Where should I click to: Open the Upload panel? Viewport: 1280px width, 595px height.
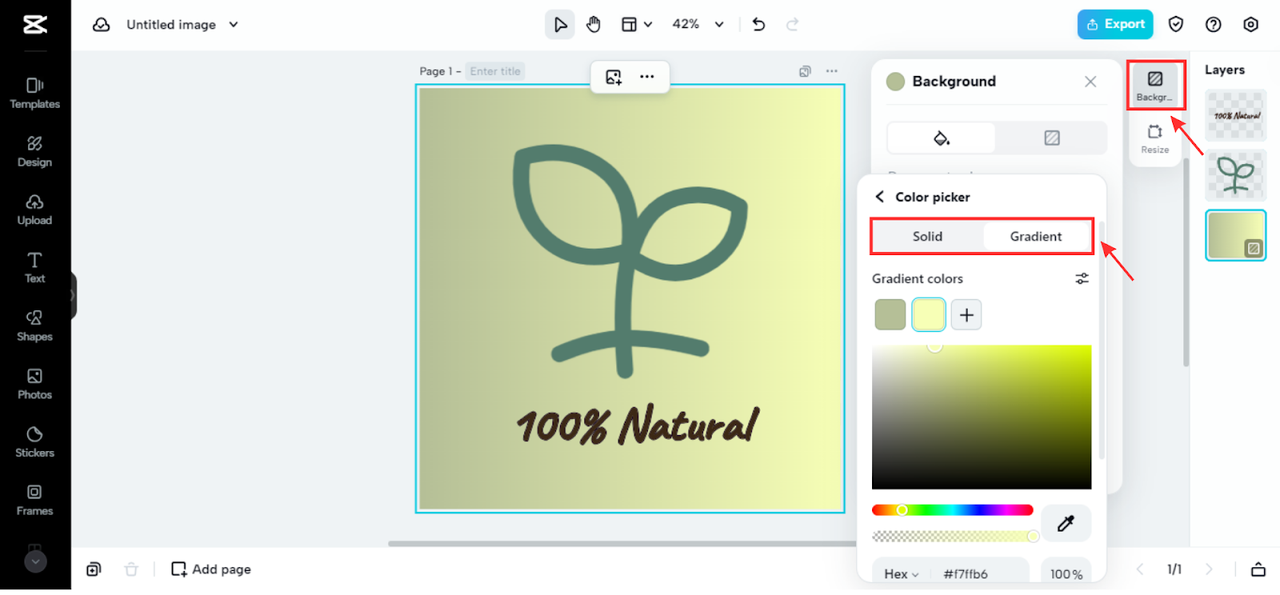35,209
